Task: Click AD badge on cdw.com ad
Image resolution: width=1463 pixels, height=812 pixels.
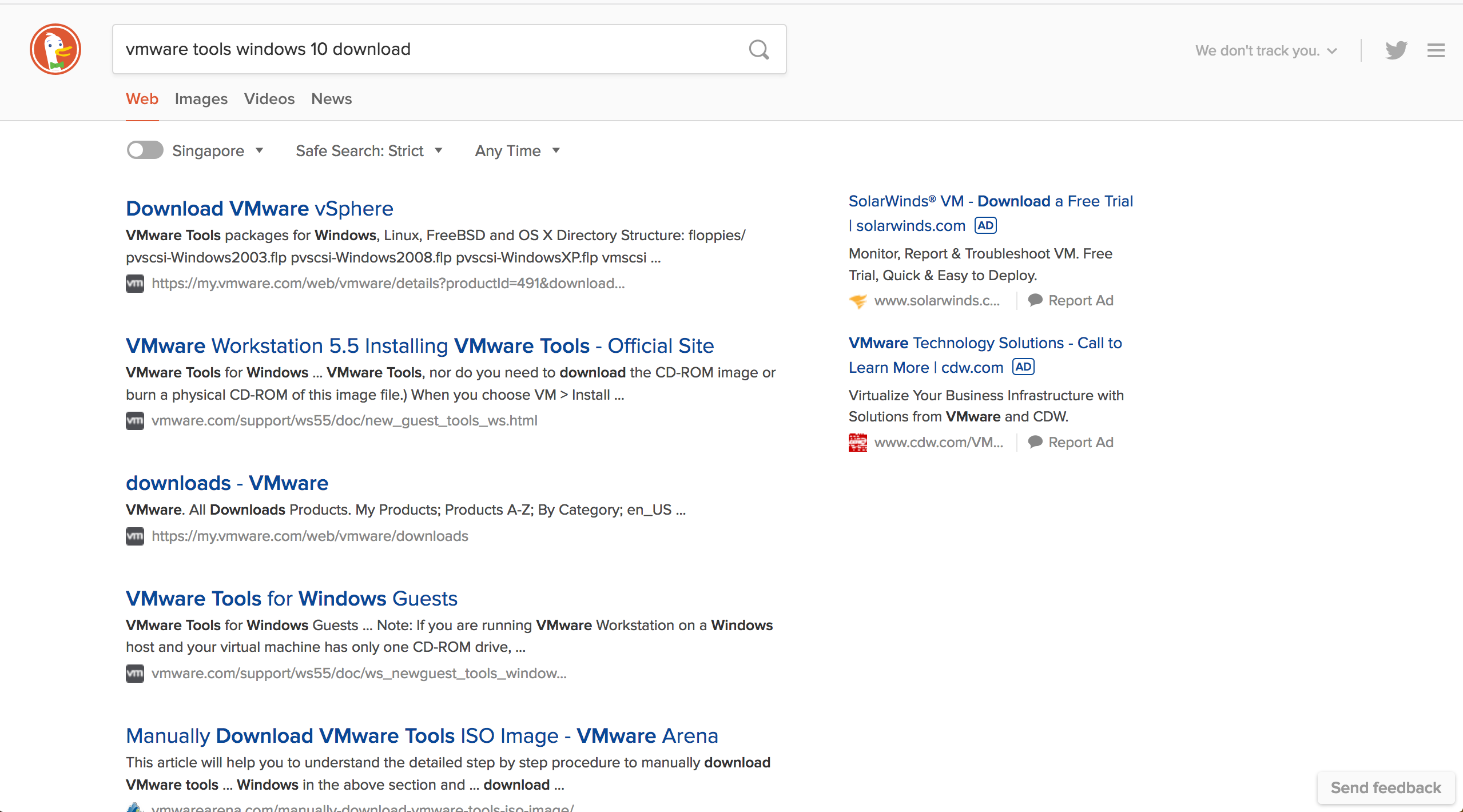Action: (1023, 367)
